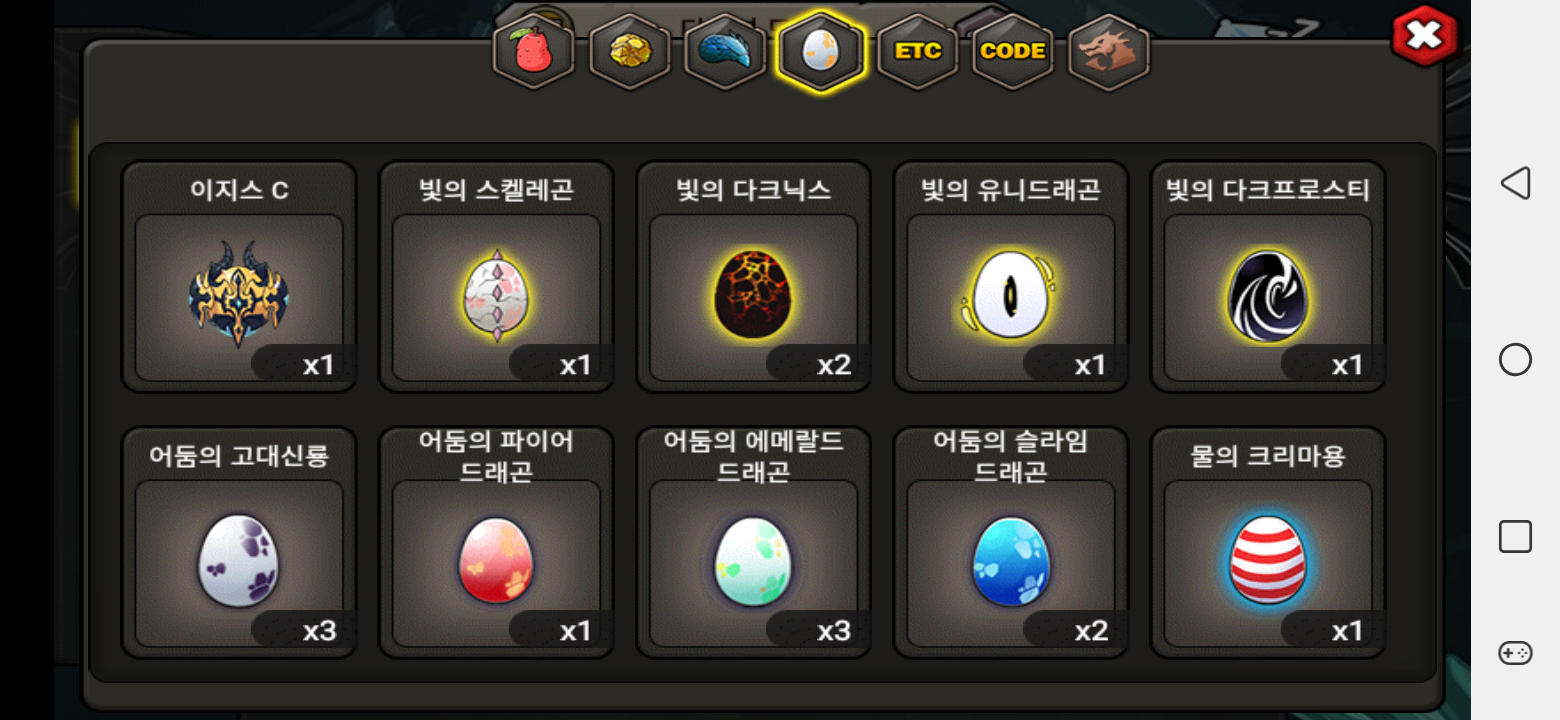Select the egg inventory tab

point(821,51)
